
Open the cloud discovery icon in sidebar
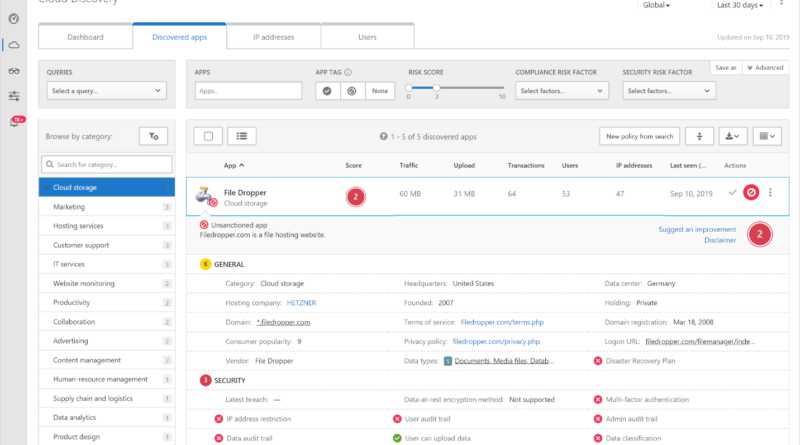coord(14,45)
